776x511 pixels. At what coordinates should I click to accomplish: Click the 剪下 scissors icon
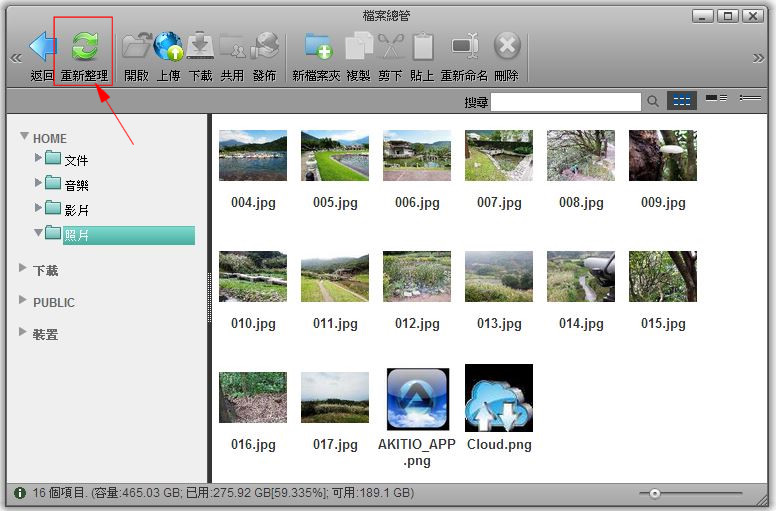point(390,46)
